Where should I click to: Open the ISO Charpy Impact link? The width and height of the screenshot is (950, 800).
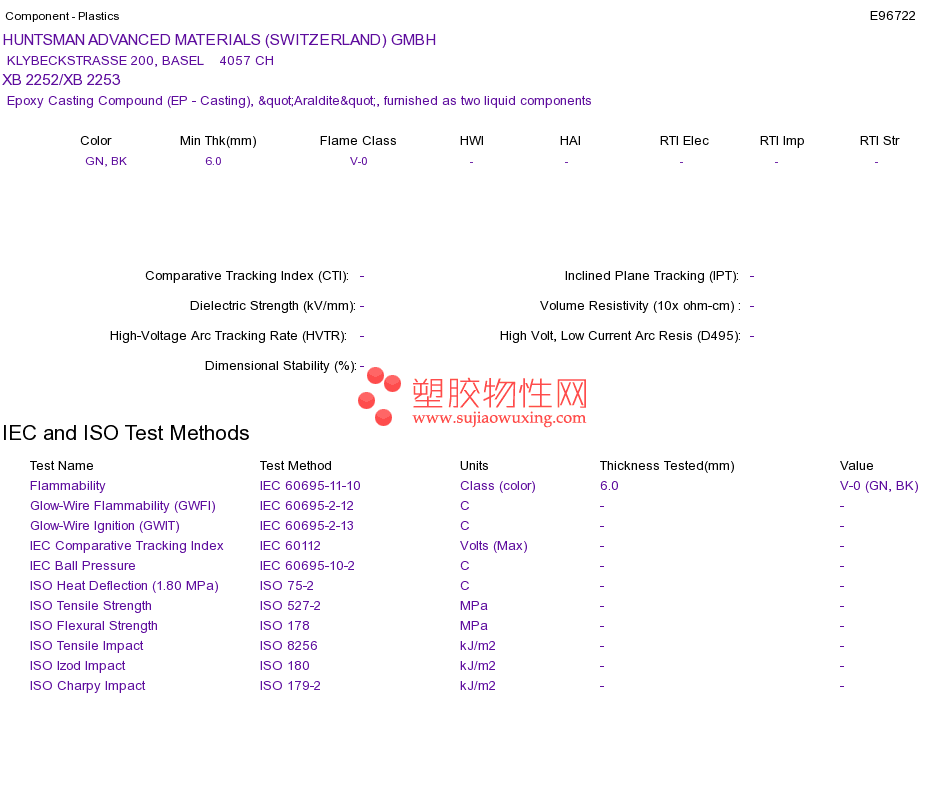[88, 686]
